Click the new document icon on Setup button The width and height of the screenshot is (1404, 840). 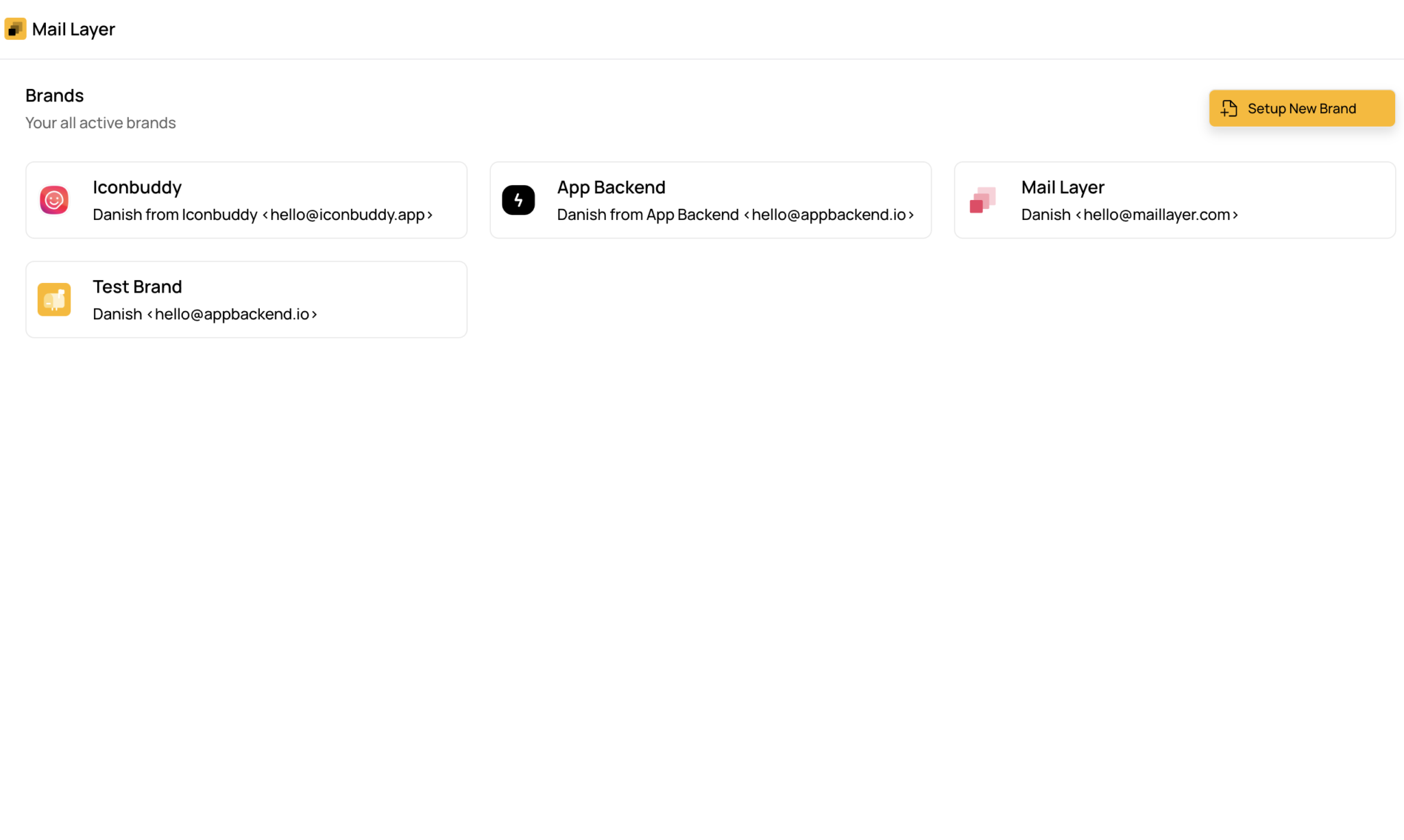[x=1229, y=108]
